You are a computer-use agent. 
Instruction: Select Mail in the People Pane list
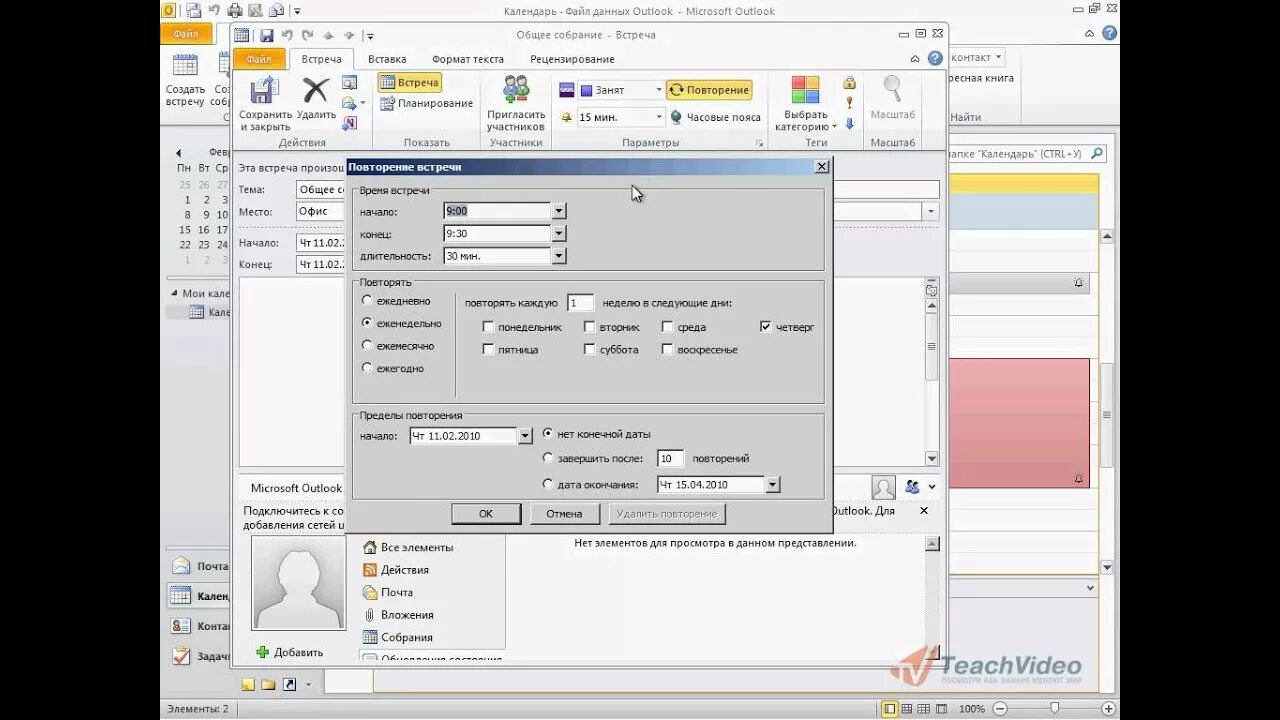pos(388,592)
